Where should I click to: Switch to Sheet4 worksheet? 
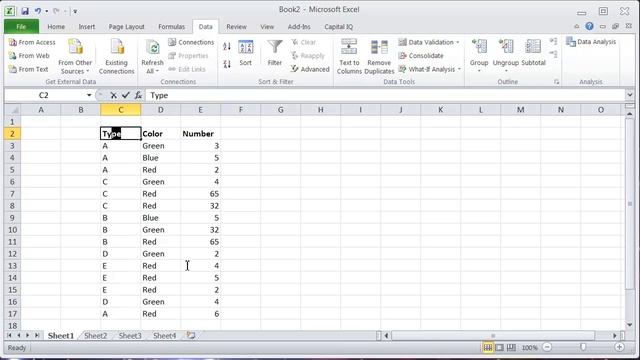click(164, 336)
